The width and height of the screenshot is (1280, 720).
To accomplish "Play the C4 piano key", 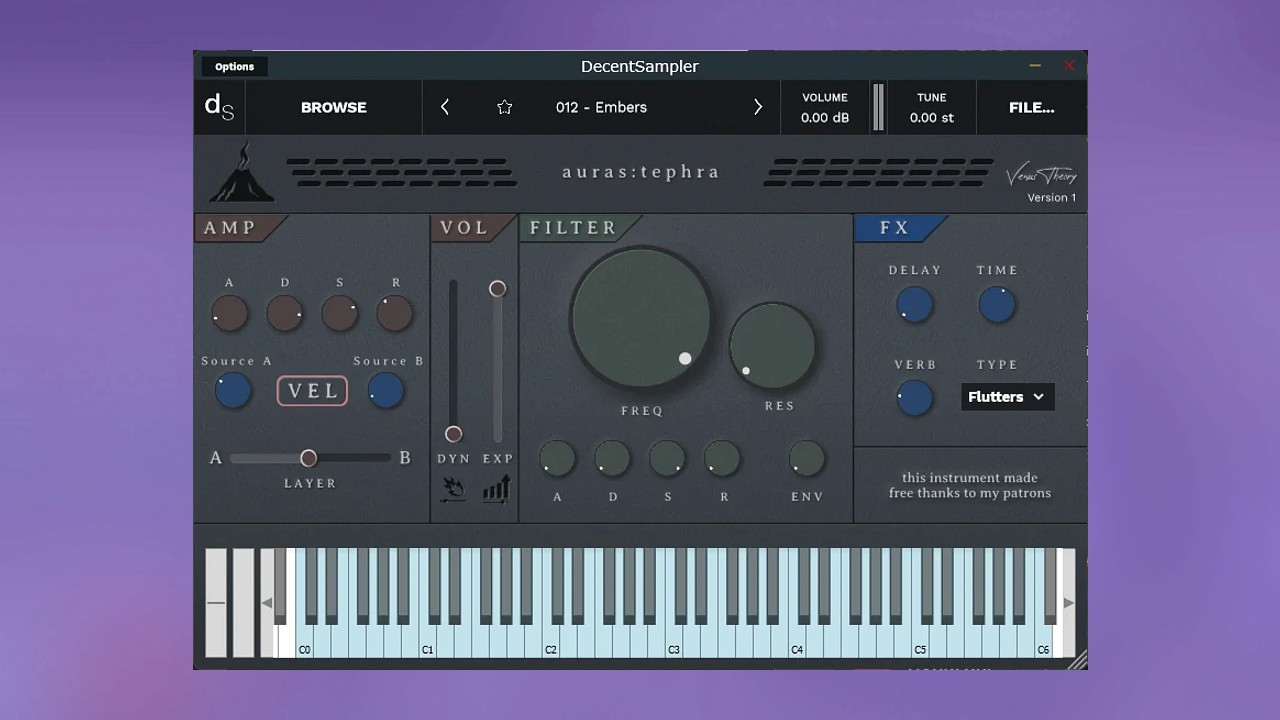I will pos(797,640).
